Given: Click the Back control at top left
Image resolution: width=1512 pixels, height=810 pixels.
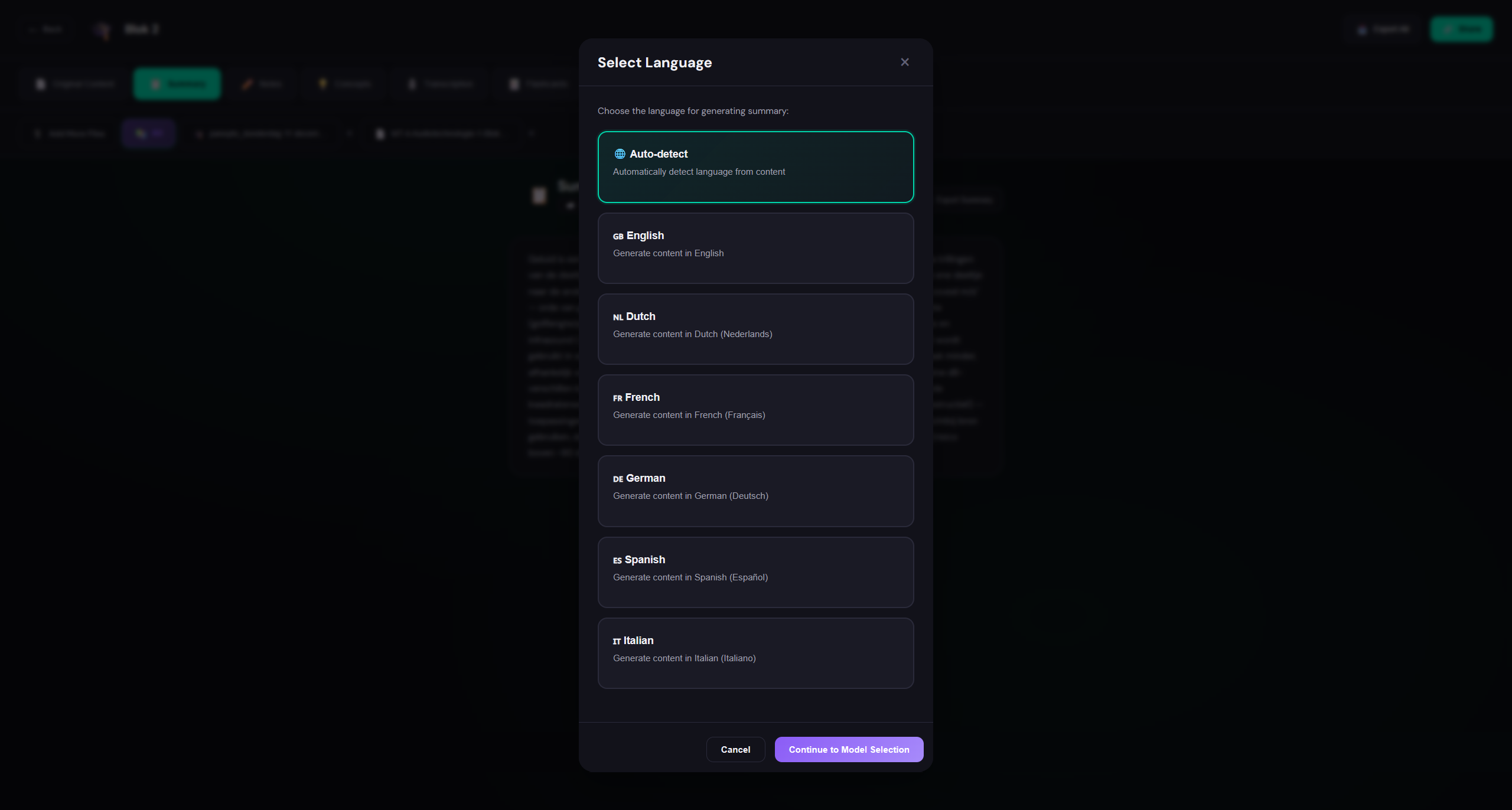Looking at the screenshot, I should [x=46, y=28].
